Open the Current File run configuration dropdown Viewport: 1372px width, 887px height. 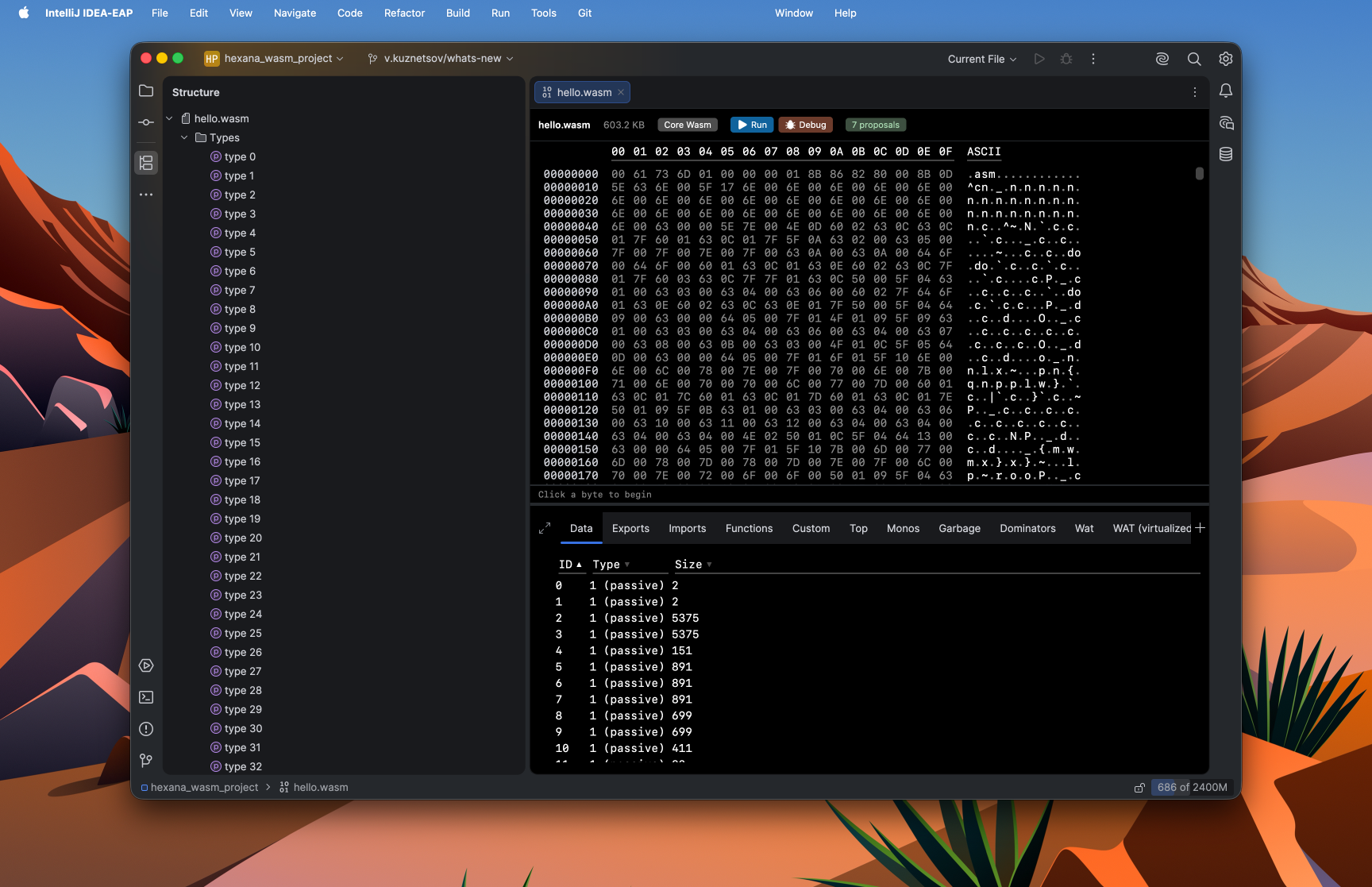pos(981,59)
